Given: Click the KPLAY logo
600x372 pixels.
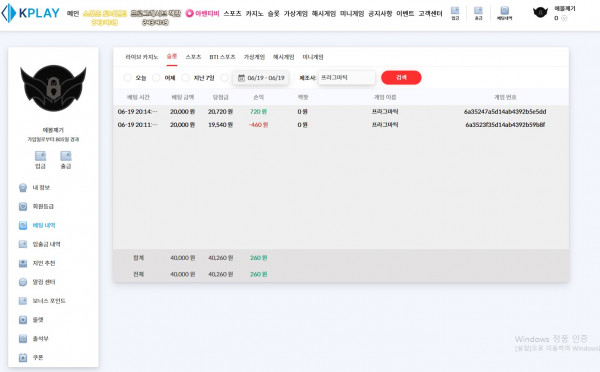Looking at the screenshot, I should coord(31,13).
